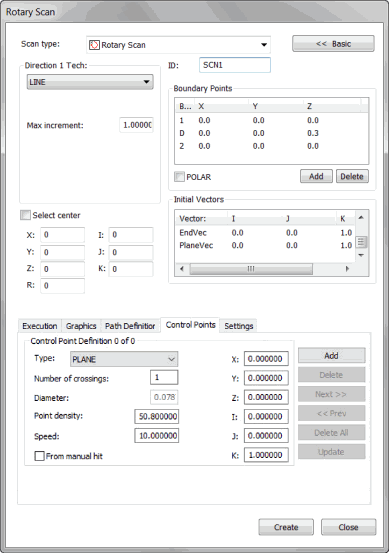389x553 pixels.
Task: Switch to the Graphics tab
Action: pyautogui.click(x=81, y=326)
